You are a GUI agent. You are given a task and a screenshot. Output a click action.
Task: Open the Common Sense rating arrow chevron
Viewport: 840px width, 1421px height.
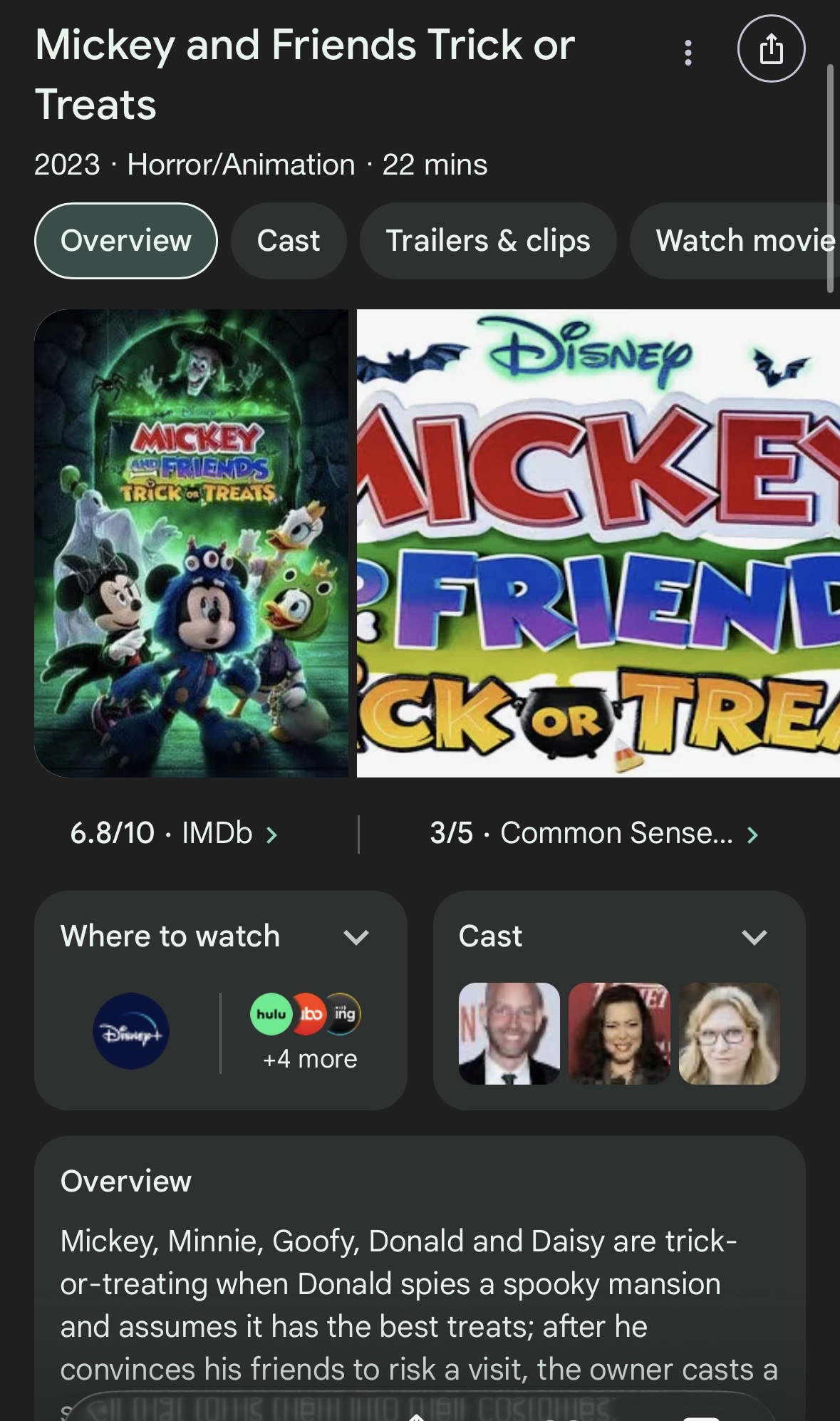[752, 834]
